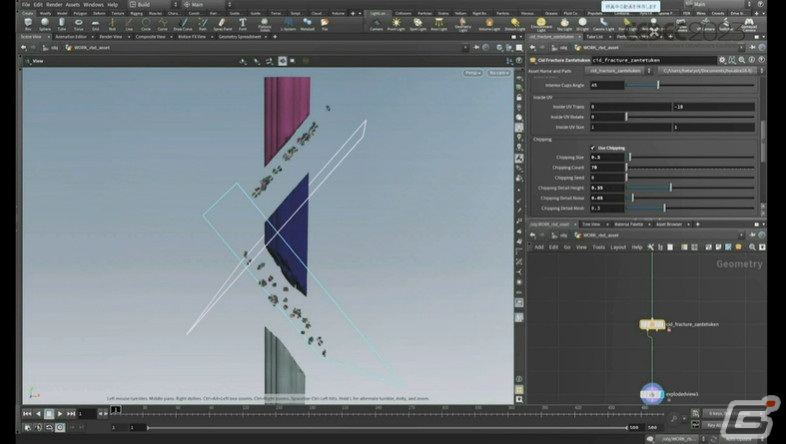The height and width of the screenshot is (444, 786).
Task: Click the Chipping Count value field
Action: coord(607,167)
